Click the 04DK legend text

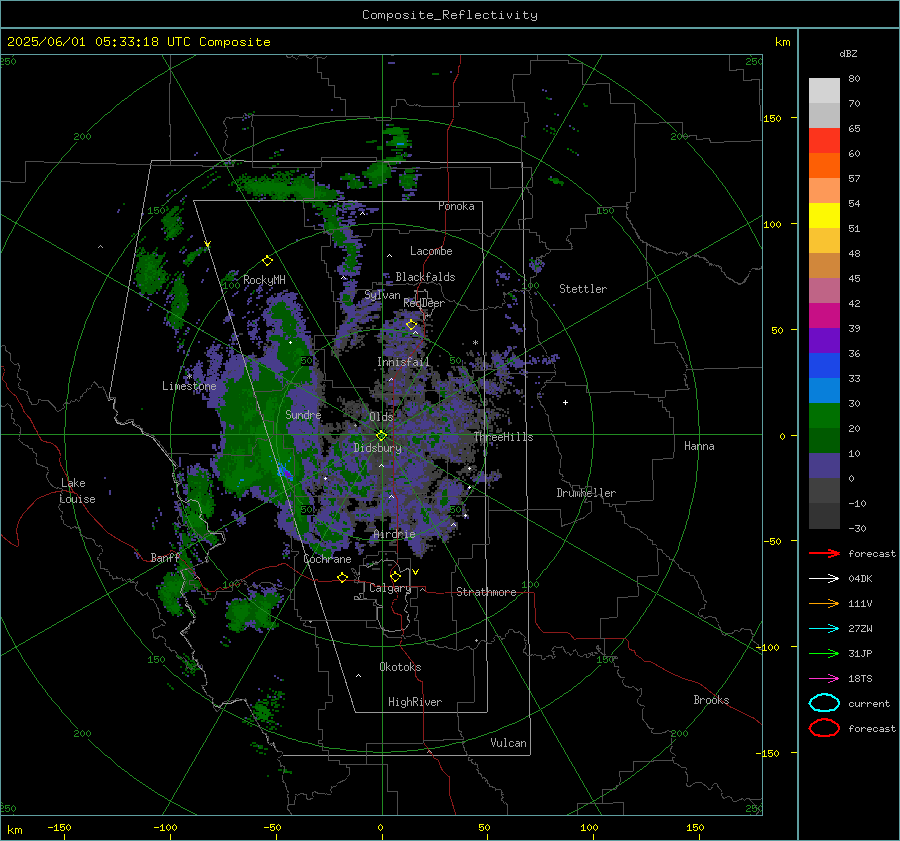(x=860, y=578)
